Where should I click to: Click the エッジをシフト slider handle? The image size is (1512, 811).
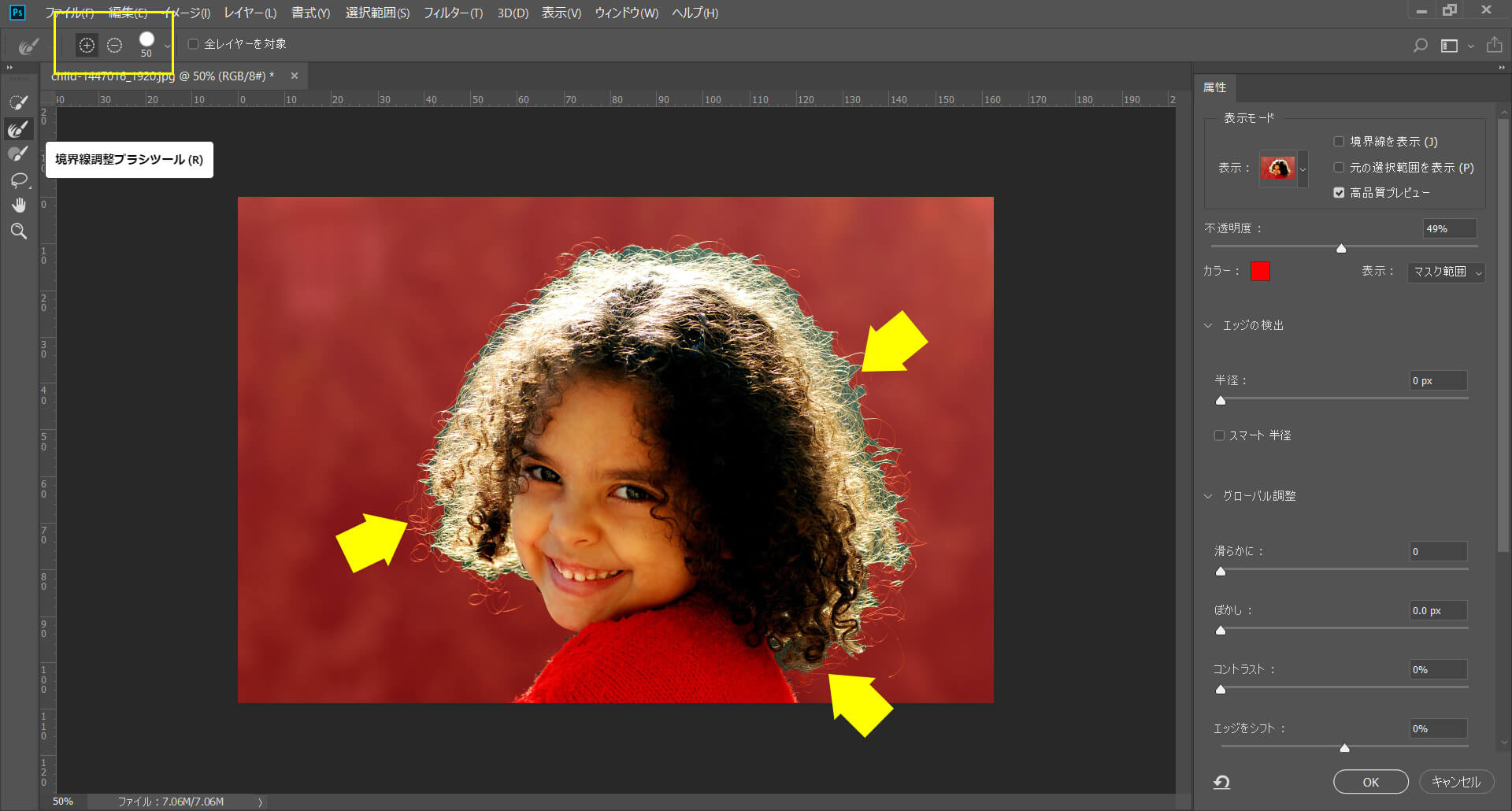click(x=1344, y=748)
